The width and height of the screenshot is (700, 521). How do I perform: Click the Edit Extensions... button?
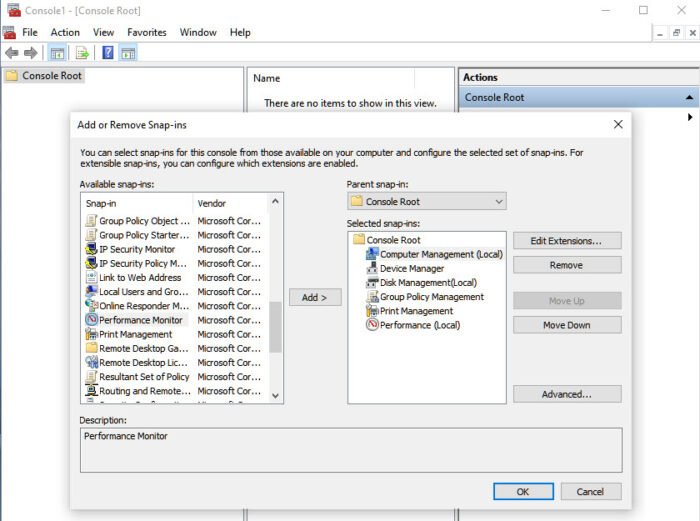[x=567, y=241]
